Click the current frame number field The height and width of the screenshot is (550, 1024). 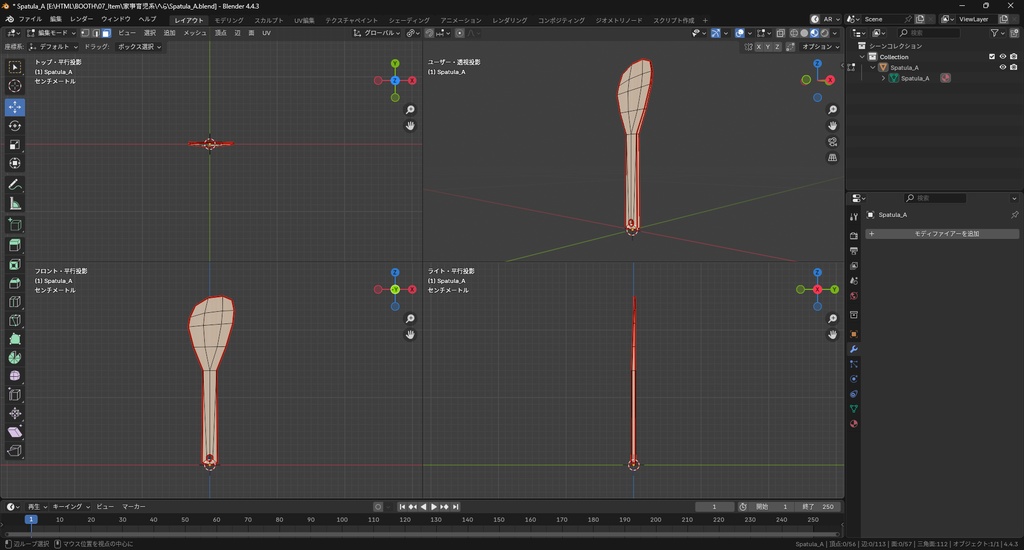(x=714, y=507)
